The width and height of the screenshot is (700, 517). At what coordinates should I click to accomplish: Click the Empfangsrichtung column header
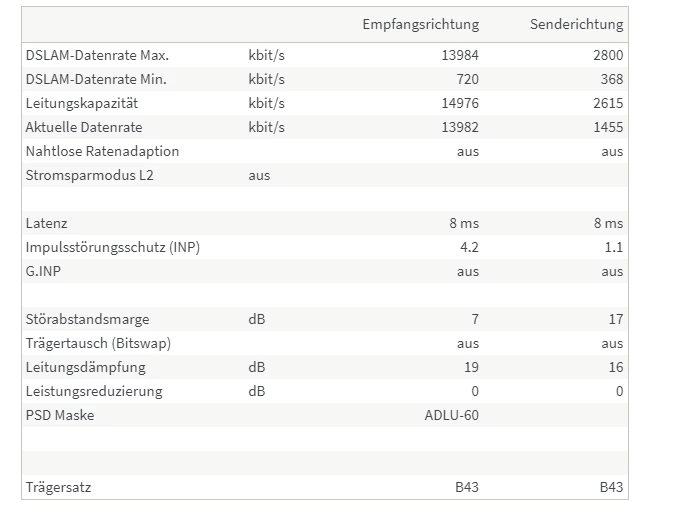pos(420,24)
